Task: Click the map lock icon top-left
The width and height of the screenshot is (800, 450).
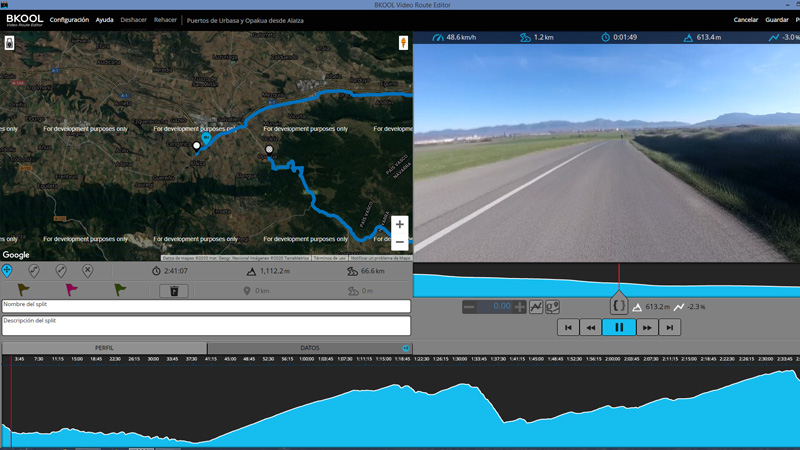Action: click(x=9, y=43)
